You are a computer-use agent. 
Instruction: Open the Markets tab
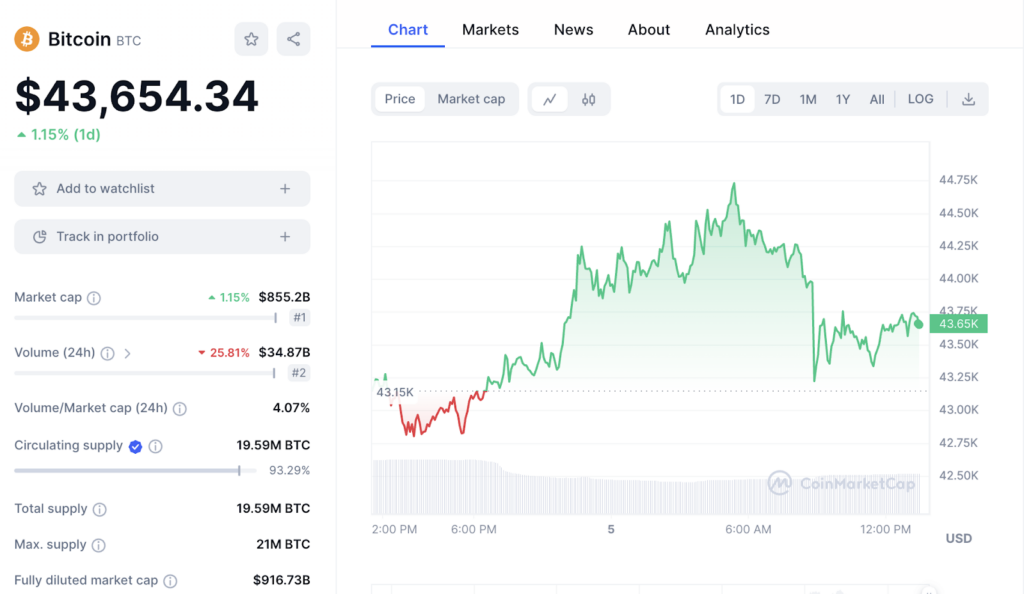tap(490, 30)
